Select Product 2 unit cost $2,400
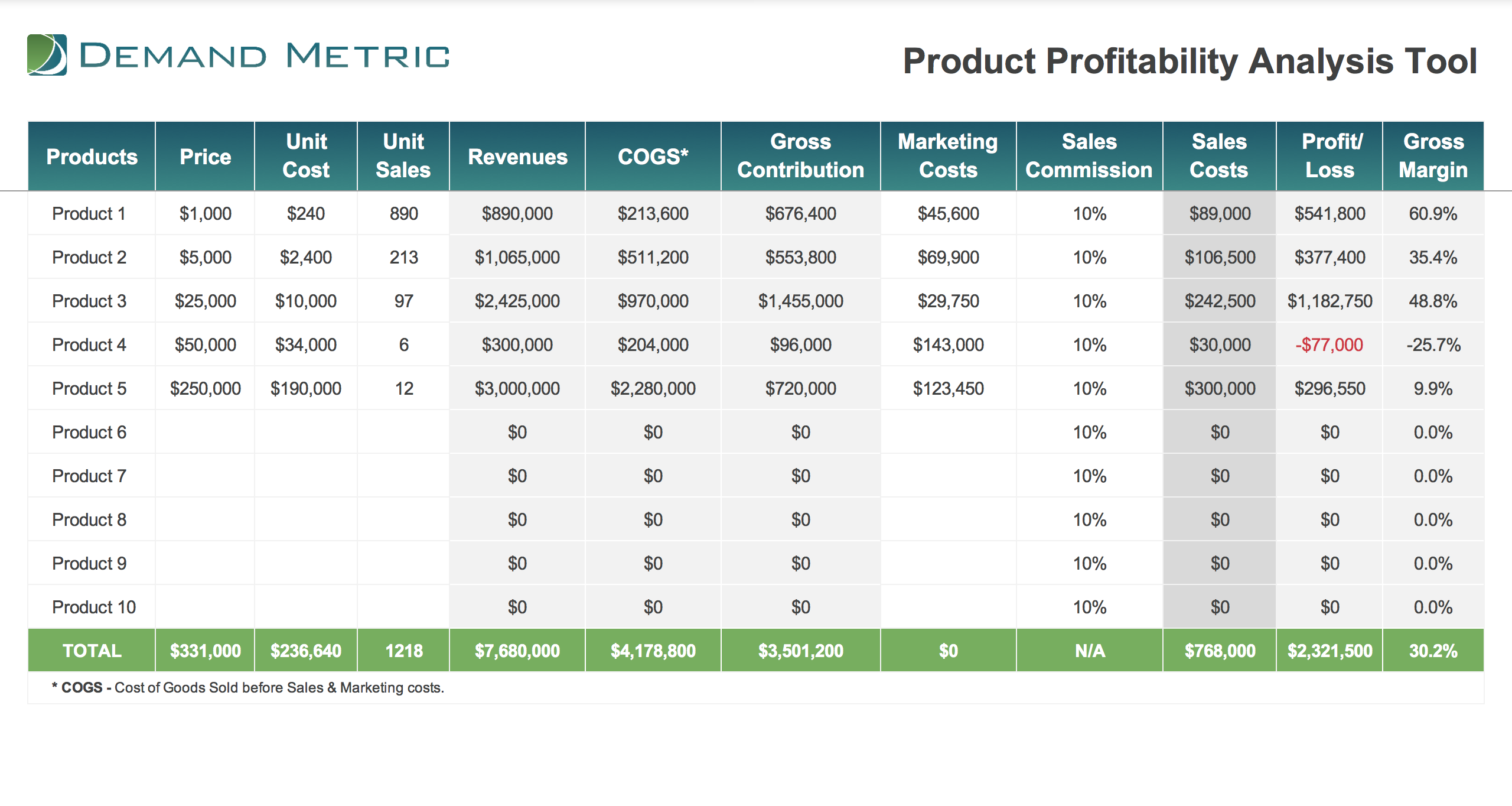 point(305,257)
